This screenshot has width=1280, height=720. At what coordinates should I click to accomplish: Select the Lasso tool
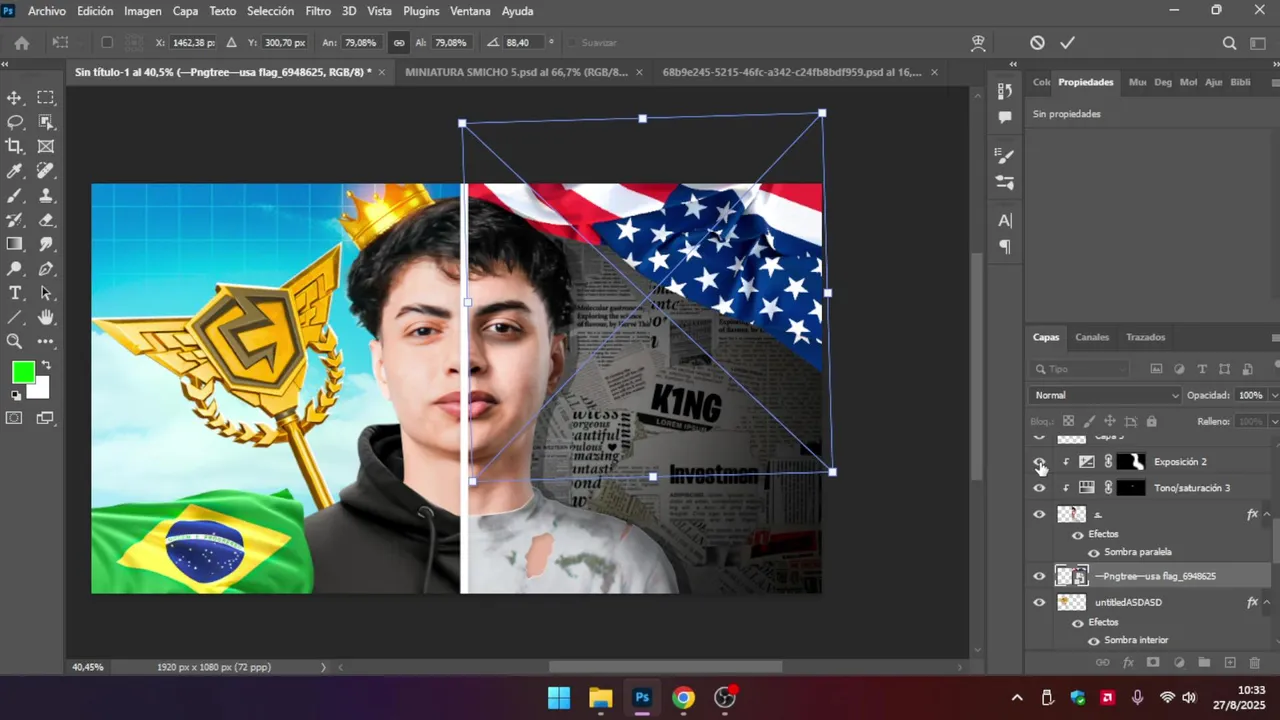tap(15, 122)
